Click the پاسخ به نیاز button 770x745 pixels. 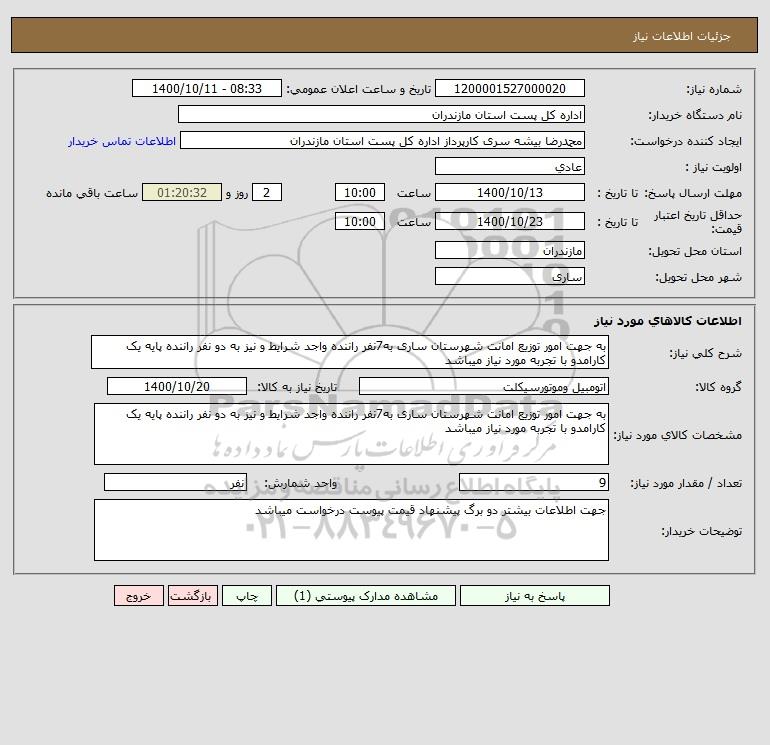click(x=534, y=596)
